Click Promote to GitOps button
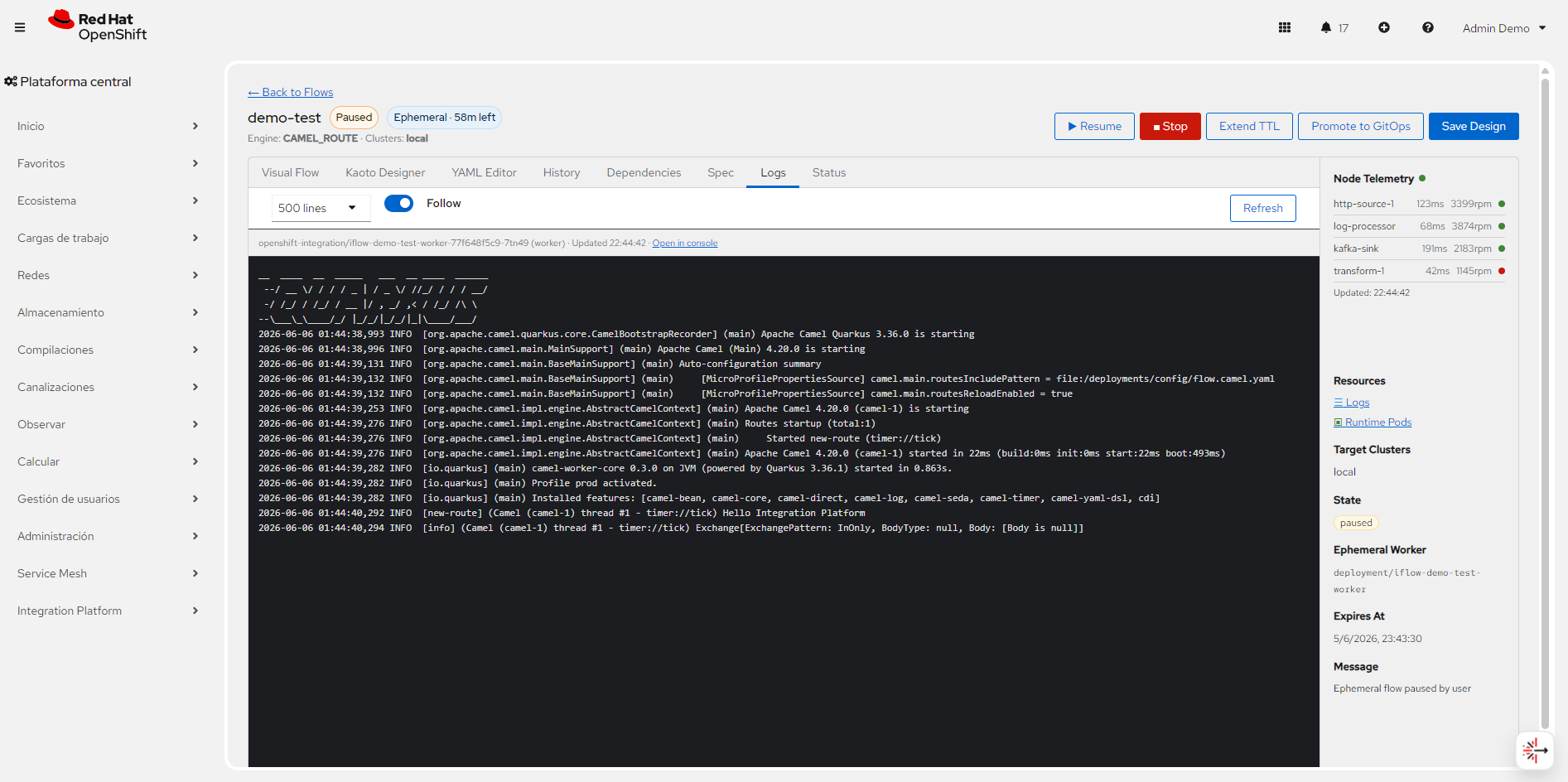 tap(1360, 126)
